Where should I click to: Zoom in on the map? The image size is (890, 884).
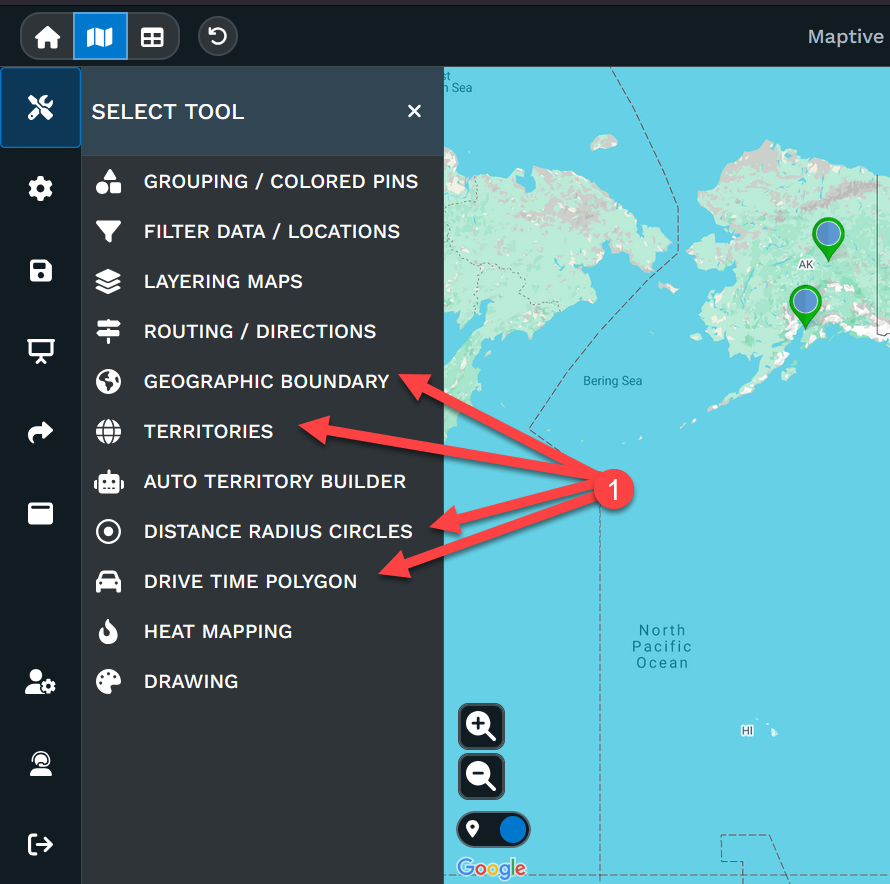click(x=481, y=726)
